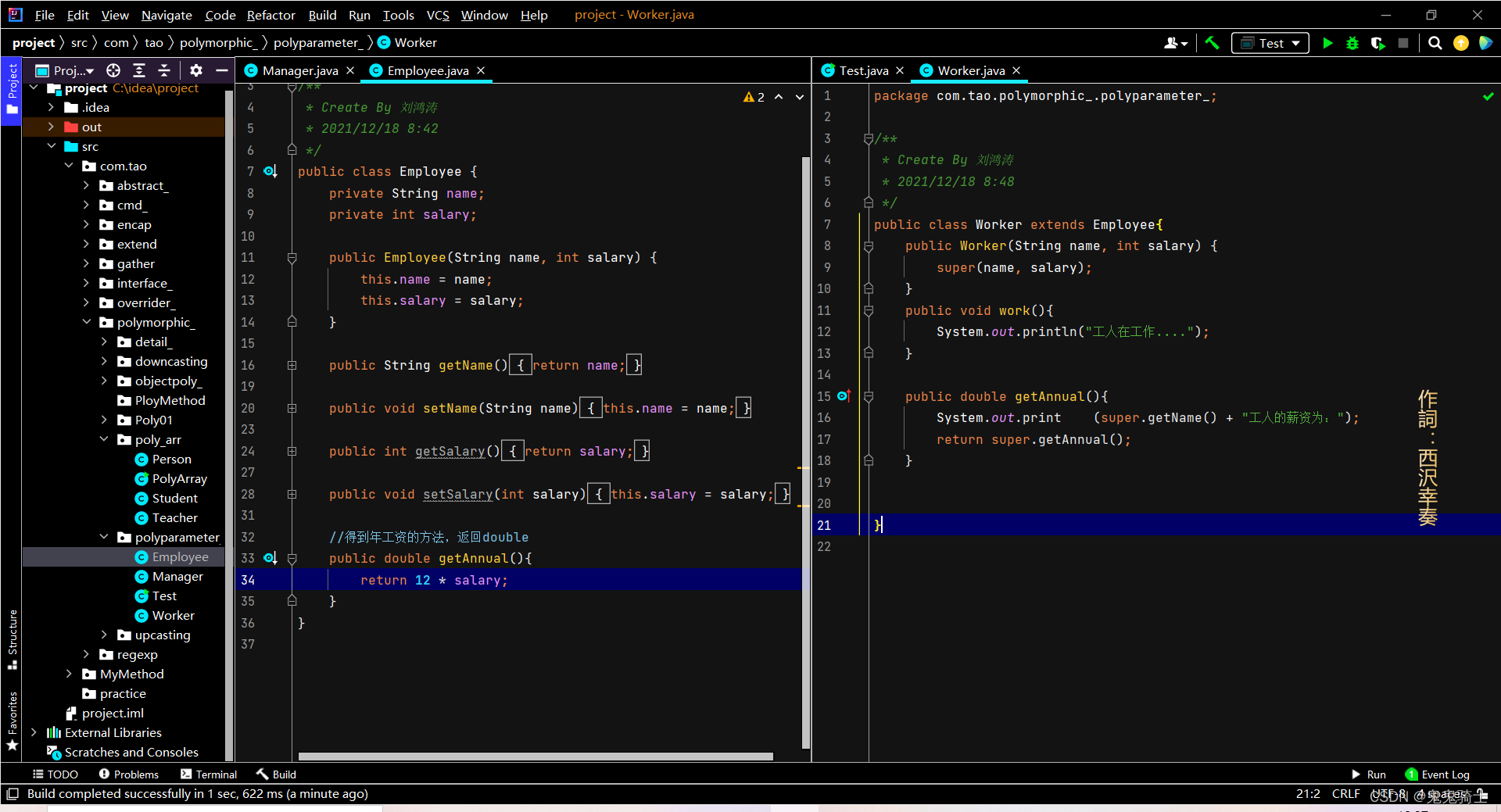Click overridden class gutter icon on line 7
1501x812 pixels.
[270, 171]
